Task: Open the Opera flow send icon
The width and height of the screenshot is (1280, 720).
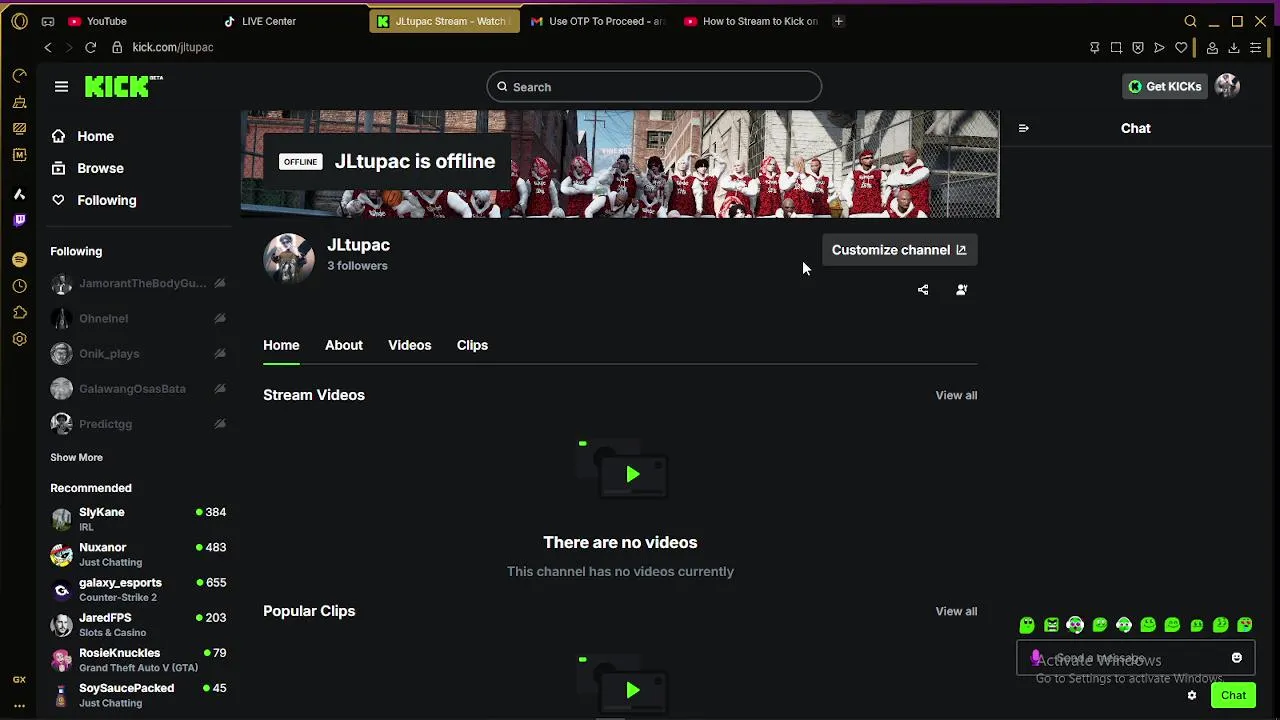Action: coord(1159,48)
